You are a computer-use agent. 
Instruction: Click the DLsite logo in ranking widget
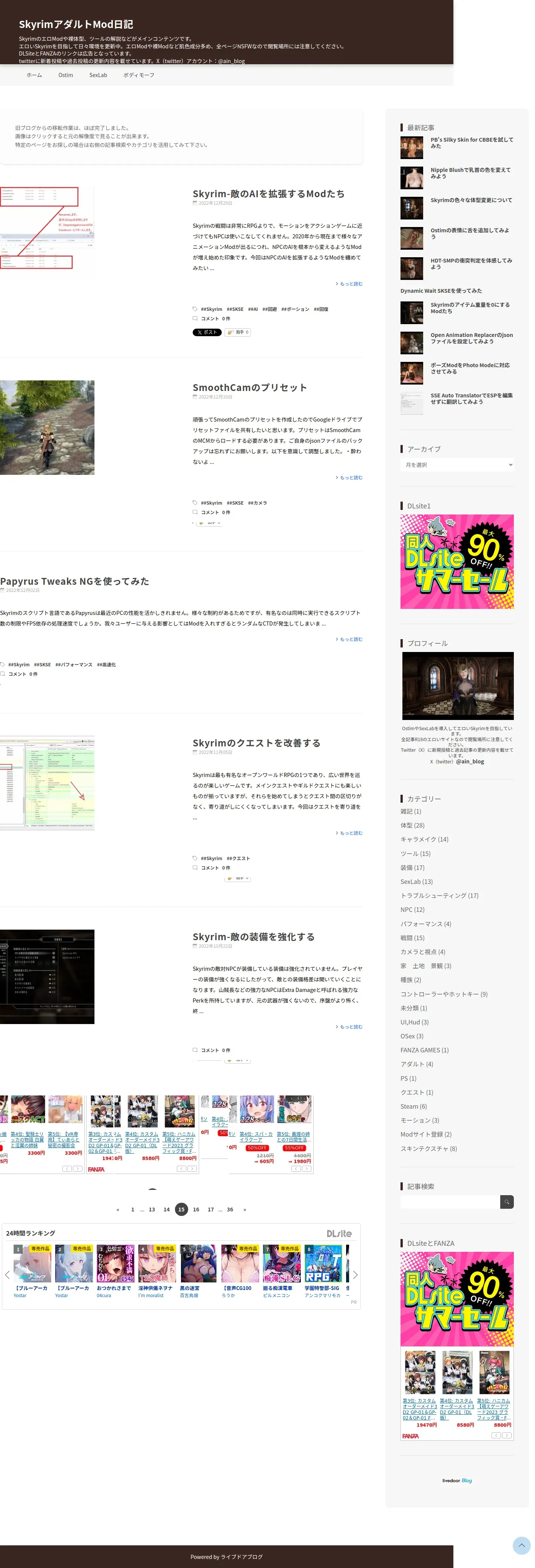click(339, 1233)
